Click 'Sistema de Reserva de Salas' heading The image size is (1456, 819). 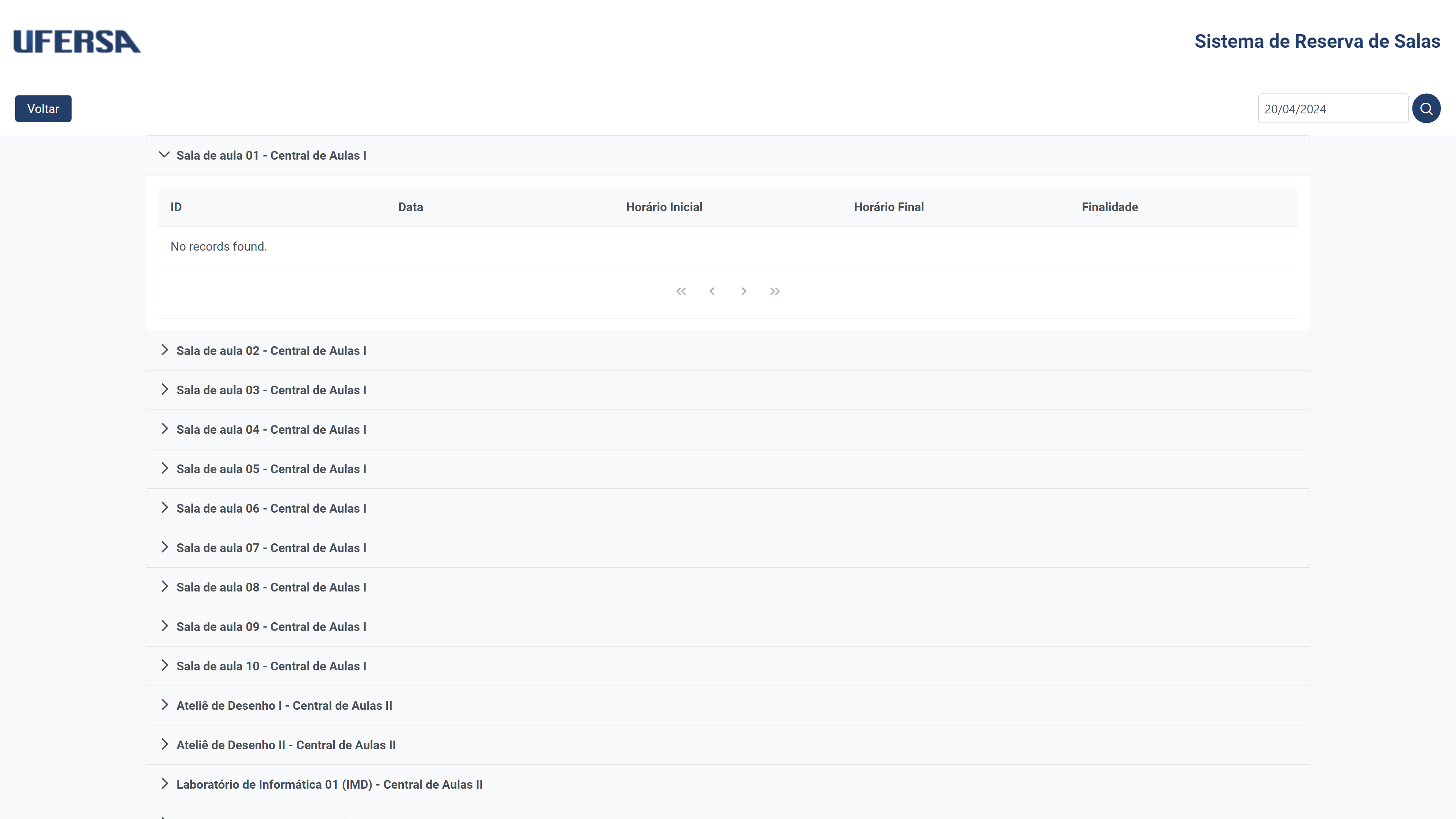tap(1317, 41)
